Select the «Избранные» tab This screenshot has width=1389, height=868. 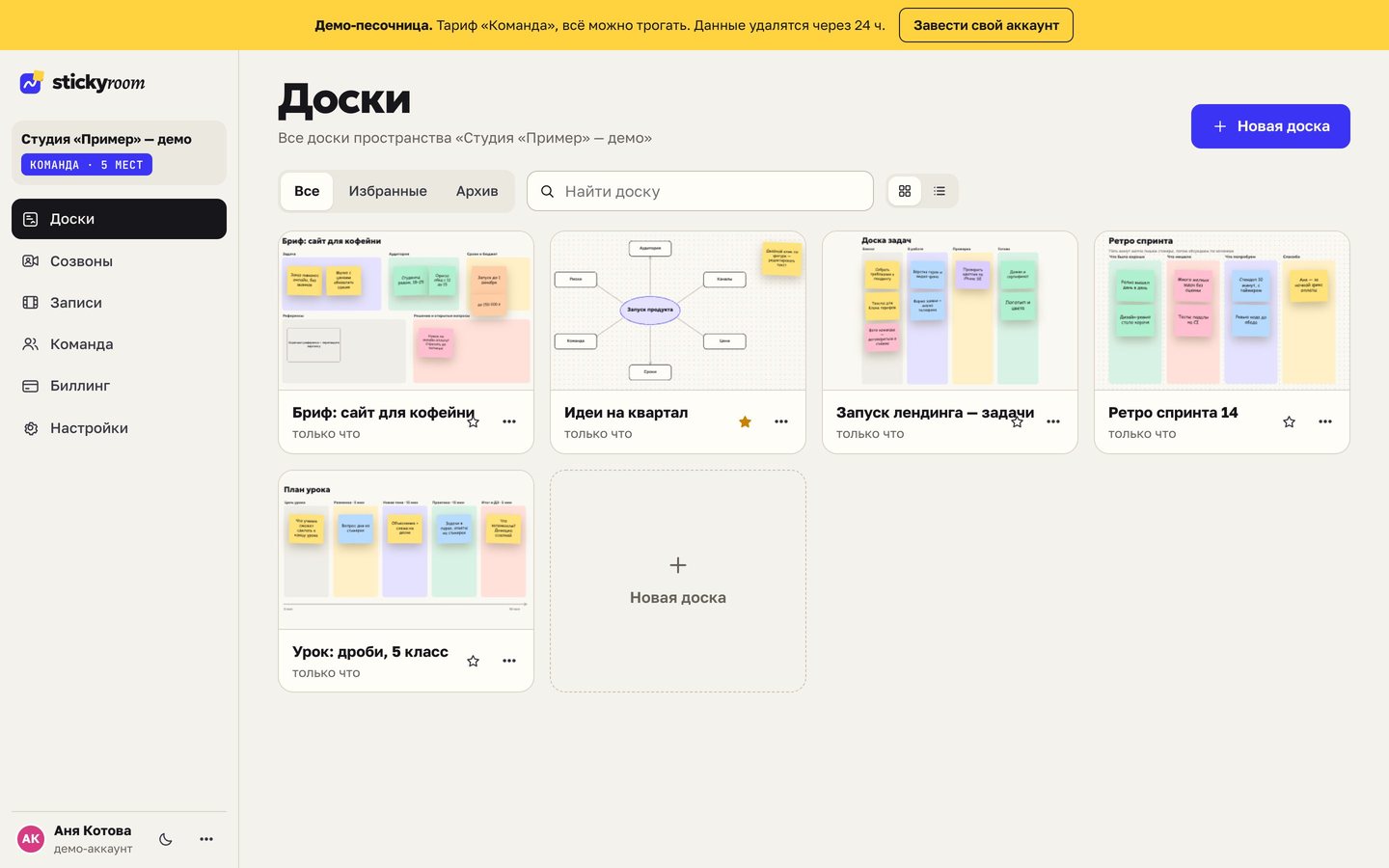coord(388,191)
